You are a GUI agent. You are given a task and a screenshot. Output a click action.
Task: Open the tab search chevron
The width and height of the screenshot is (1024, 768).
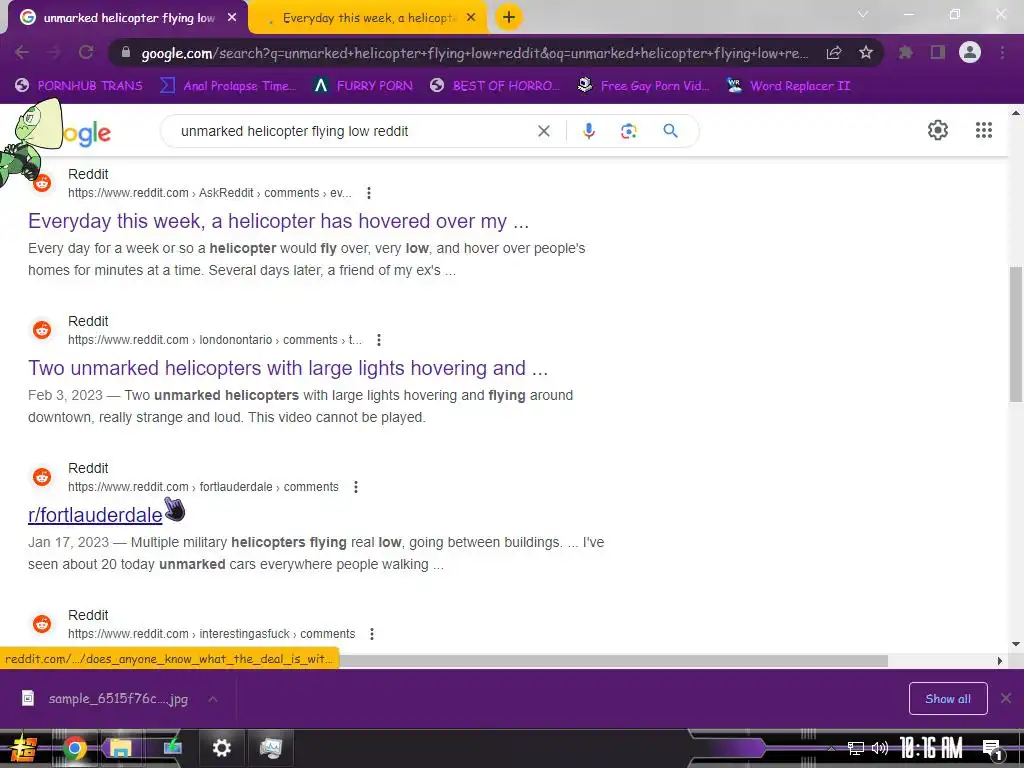coord(863,14)
